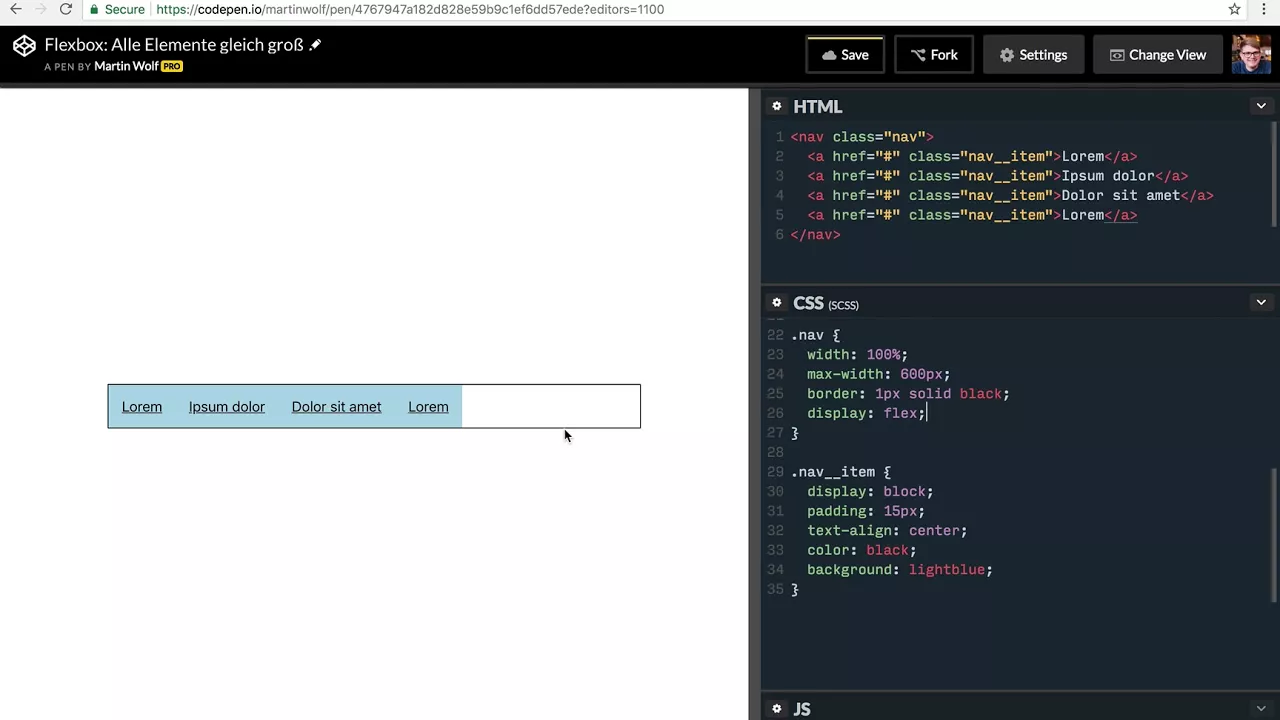Click HTML line containing Ipsum dolor
The image size is (1280, 720).
tap(998, 176)
